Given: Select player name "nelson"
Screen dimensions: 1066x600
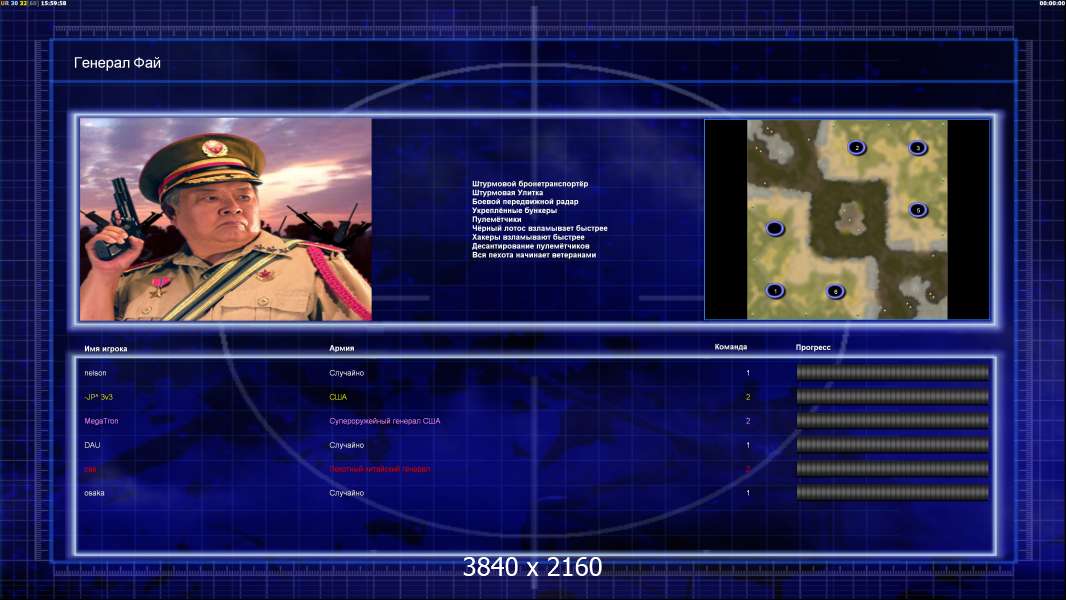Looking at the screenshot, I should pos(95,373).
